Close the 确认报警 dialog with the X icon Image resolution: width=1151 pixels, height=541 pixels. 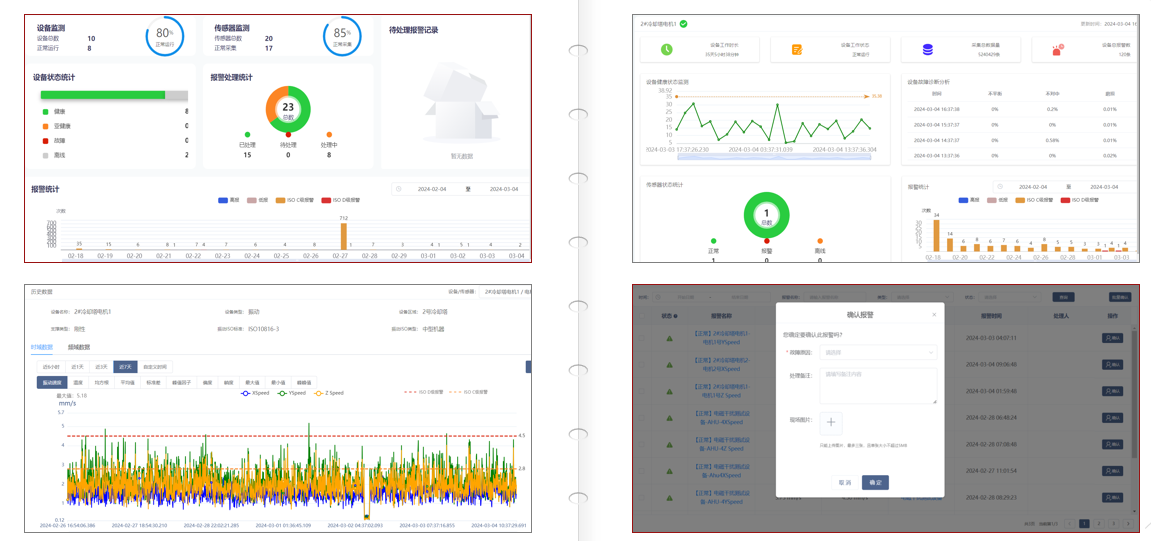click(934, 314)
